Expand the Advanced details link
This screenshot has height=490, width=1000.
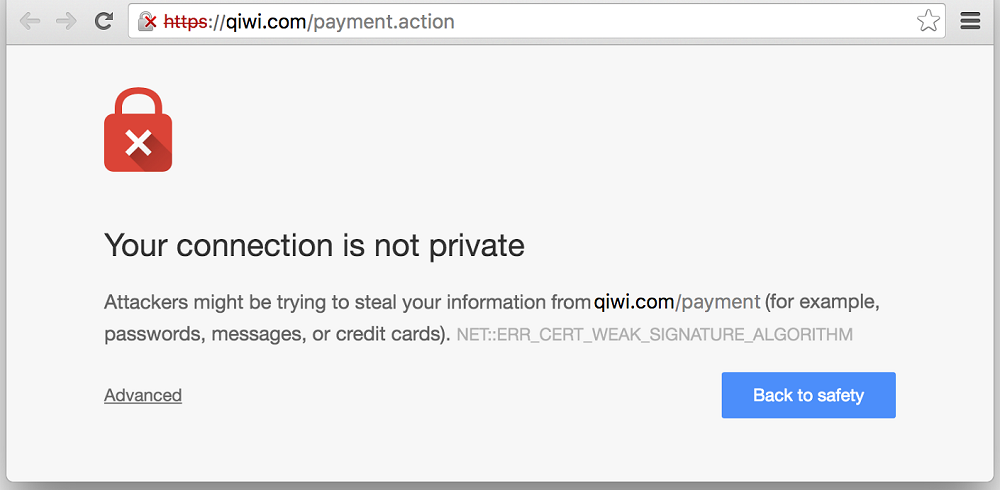(x=143, y=395)
